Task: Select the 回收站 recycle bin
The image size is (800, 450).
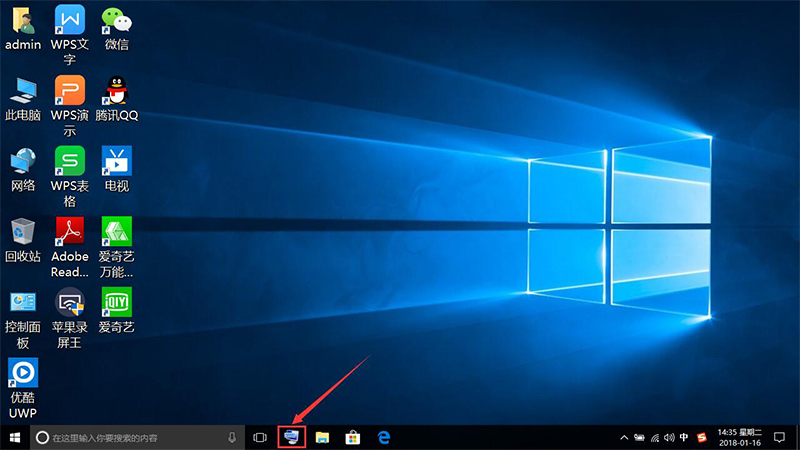Action: pos(23,232)
